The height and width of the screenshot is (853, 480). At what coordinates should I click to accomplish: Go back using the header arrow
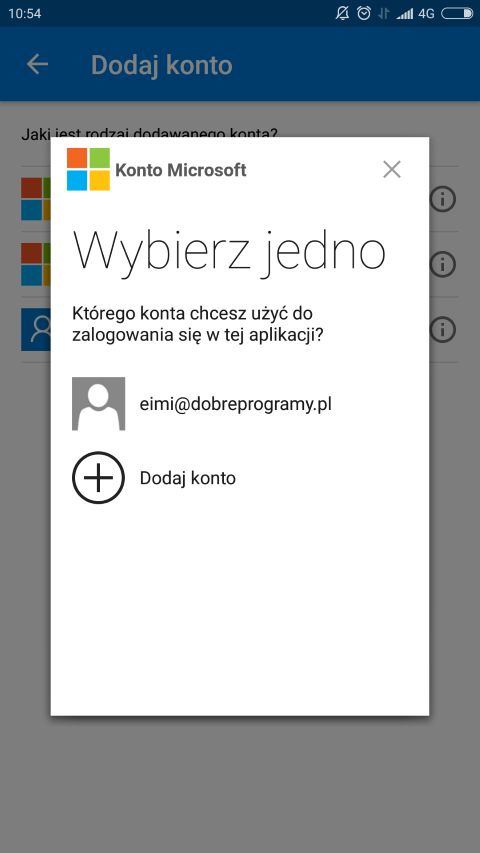(x=38, y=65)
